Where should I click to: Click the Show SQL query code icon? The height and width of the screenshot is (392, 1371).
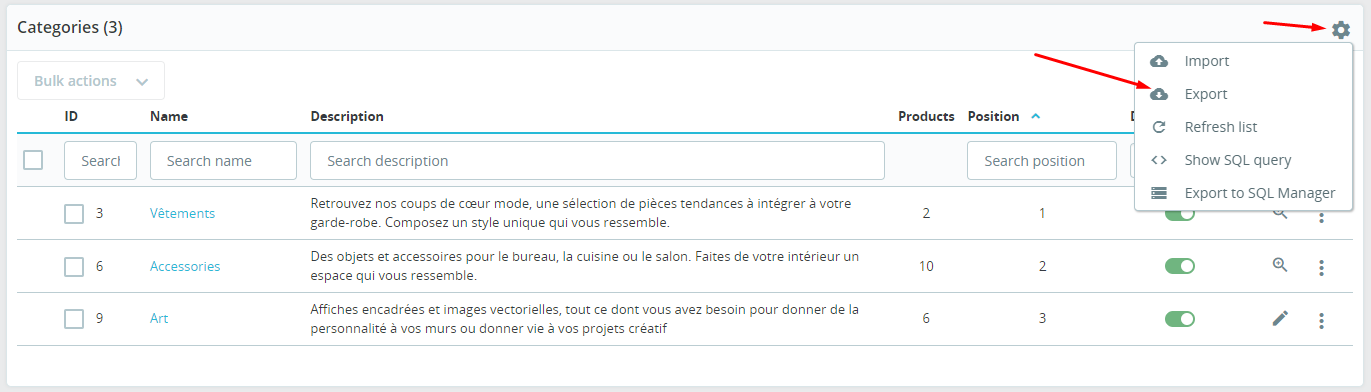tap(1159, 160)
